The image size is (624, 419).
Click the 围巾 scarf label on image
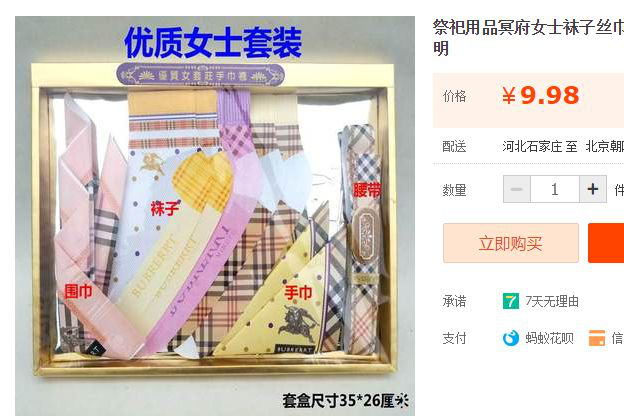point(78,291)
